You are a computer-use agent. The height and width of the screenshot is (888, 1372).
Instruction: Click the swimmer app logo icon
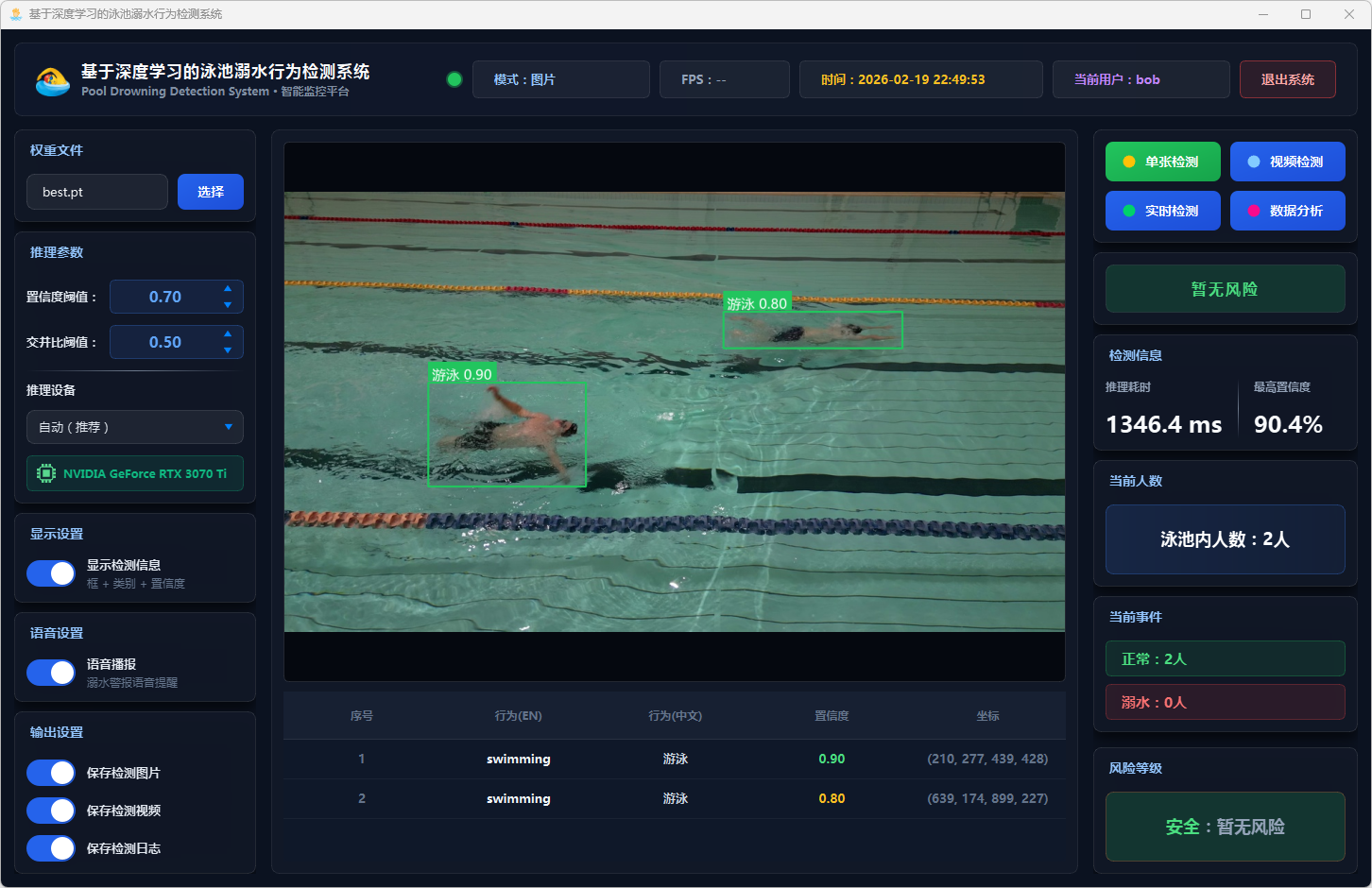pyautogui.click(x=52, y=81)
